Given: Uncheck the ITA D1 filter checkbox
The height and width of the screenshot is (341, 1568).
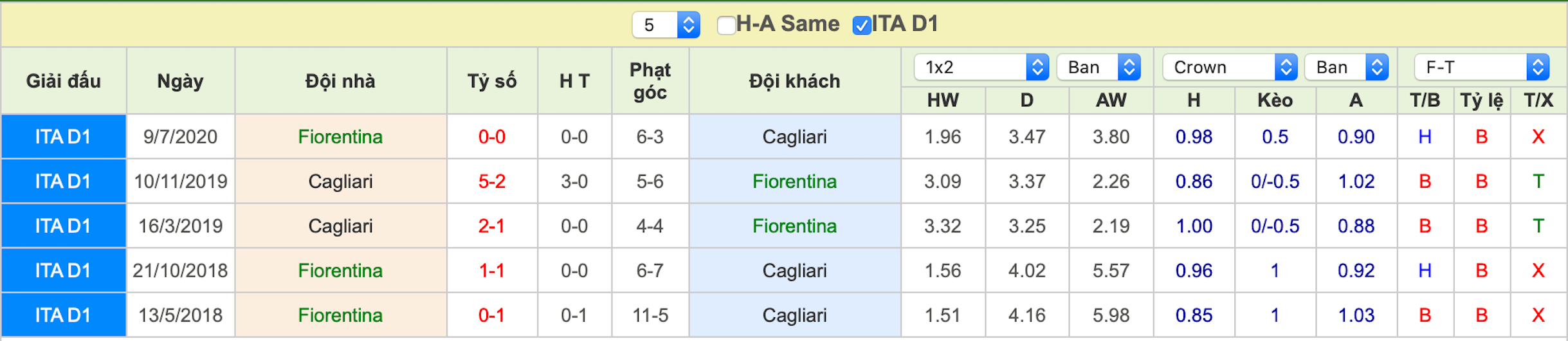Looking at the screenshot, I should click(861, 25).
